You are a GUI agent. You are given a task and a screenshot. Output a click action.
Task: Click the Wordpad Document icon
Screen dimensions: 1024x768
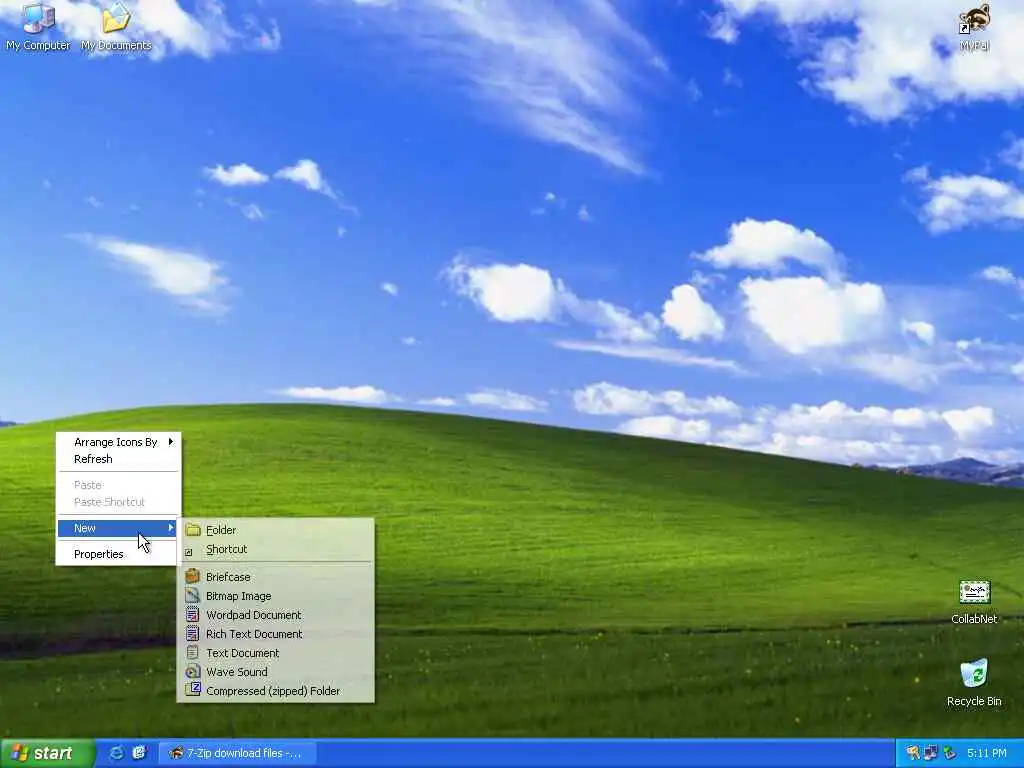pos(193,614)
